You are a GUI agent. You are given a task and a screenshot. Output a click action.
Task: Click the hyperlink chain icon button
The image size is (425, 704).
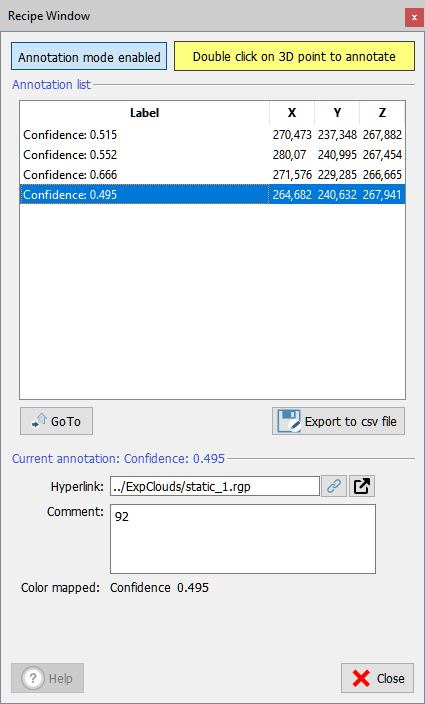334,486
